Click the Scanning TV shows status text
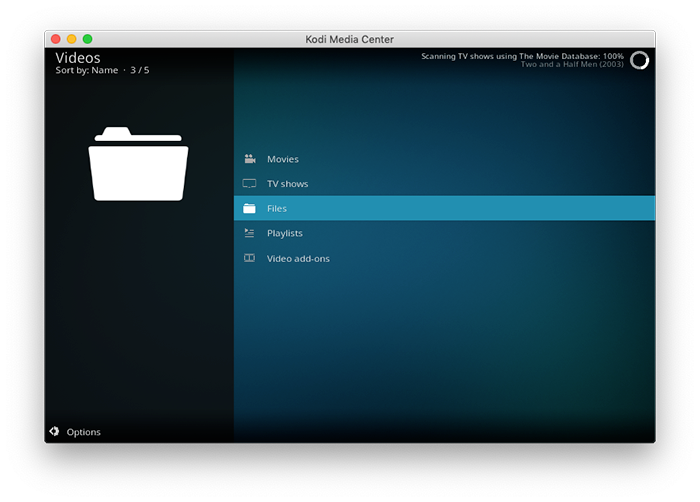This screenshot has width=700, height=502. (x=522, y=56)
